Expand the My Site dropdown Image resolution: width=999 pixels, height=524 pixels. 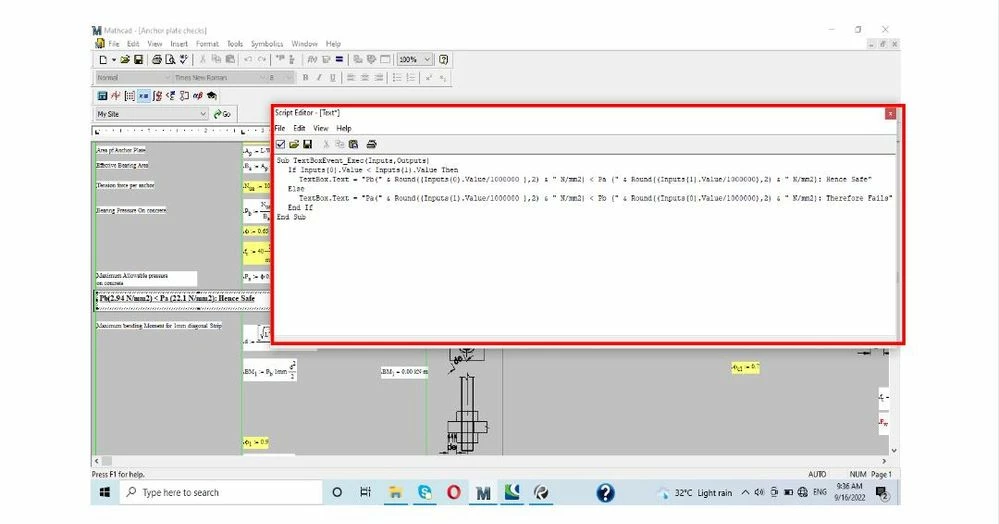(203, 114)
